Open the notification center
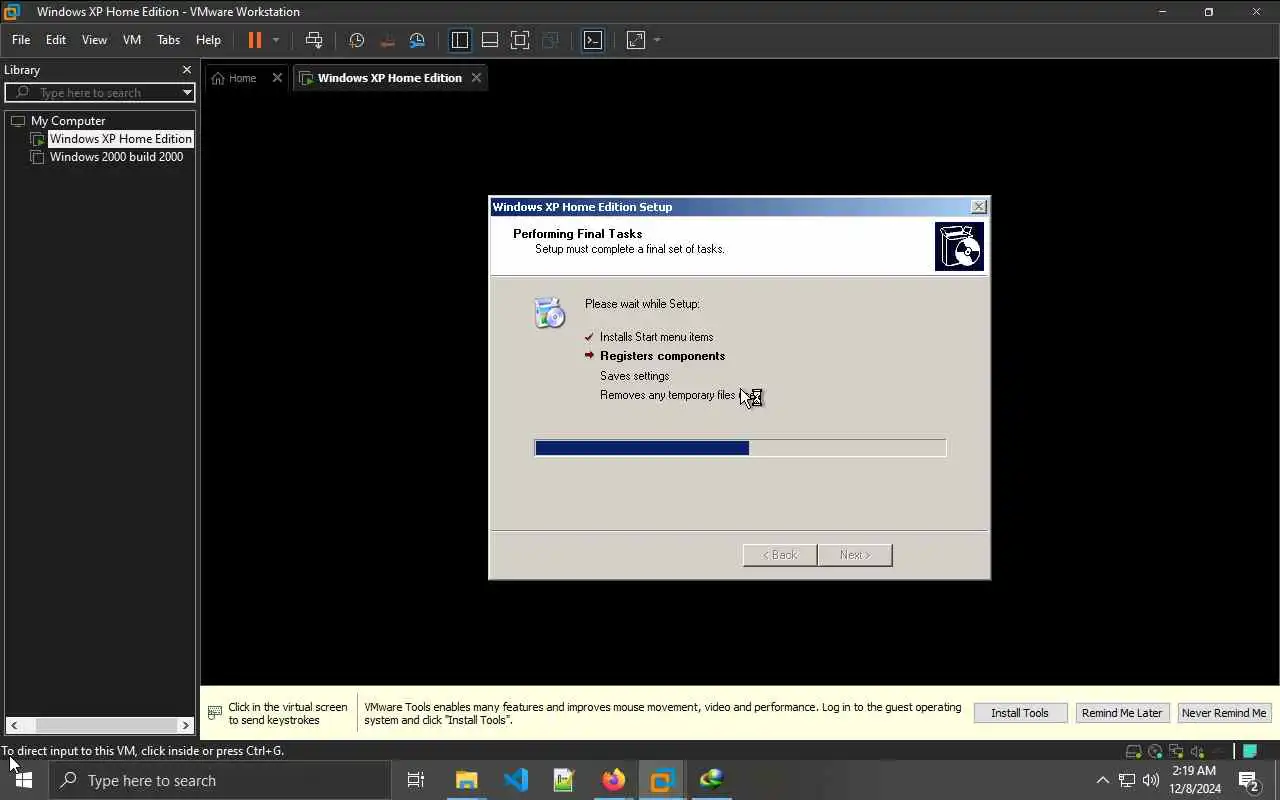This screenshot has width=1280, height=800. [1249, 780]
